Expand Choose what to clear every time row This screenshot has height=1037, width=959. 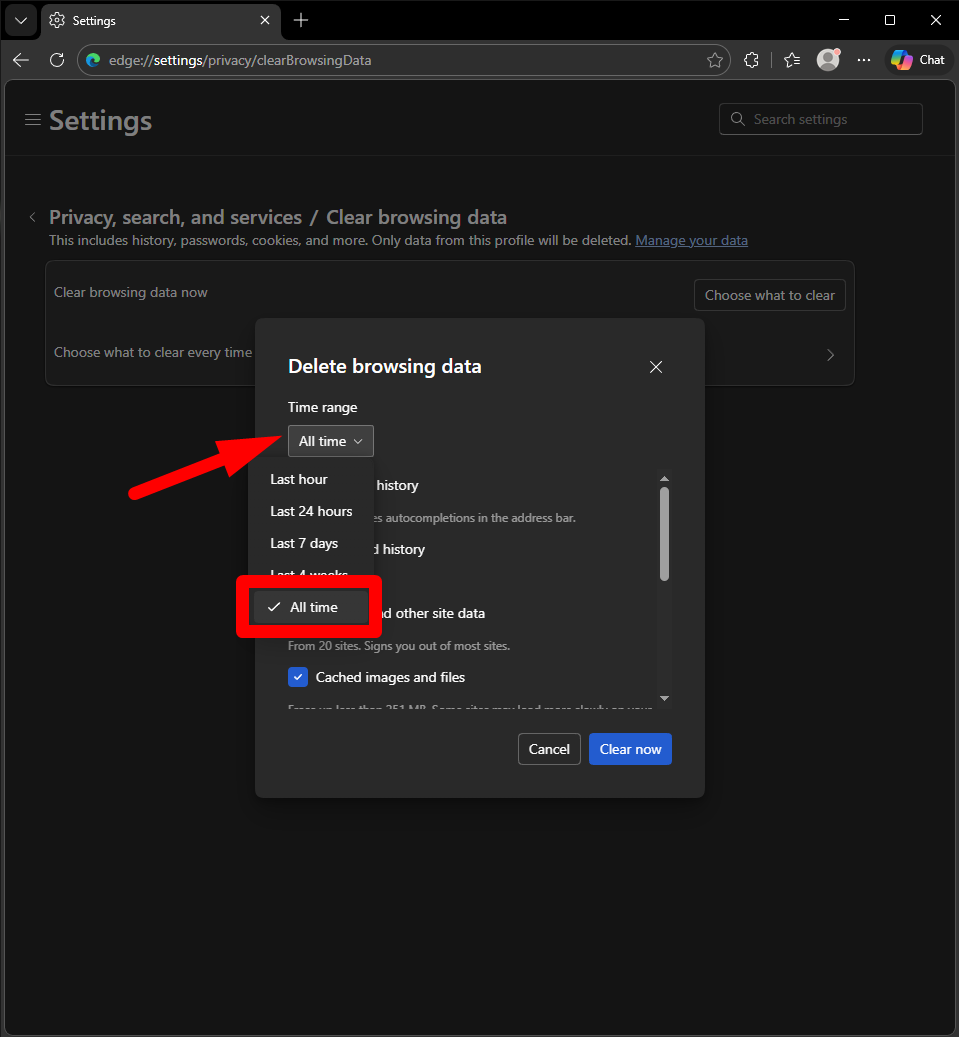pyautogui.click(x=450, y=354)
